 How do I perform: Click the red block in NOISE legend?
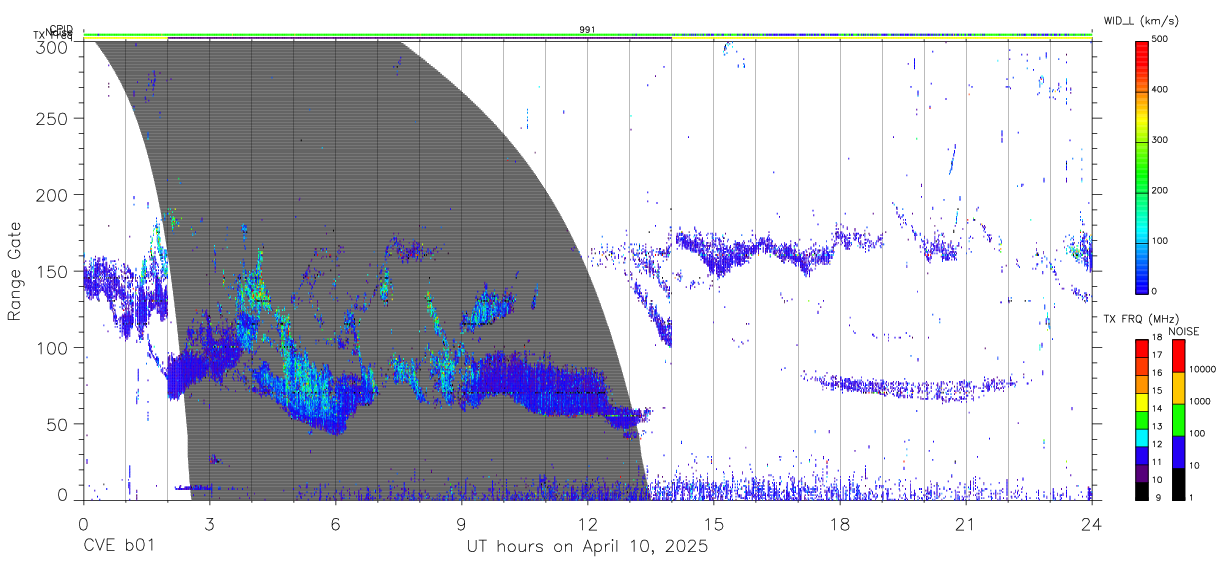(1178, 356)
